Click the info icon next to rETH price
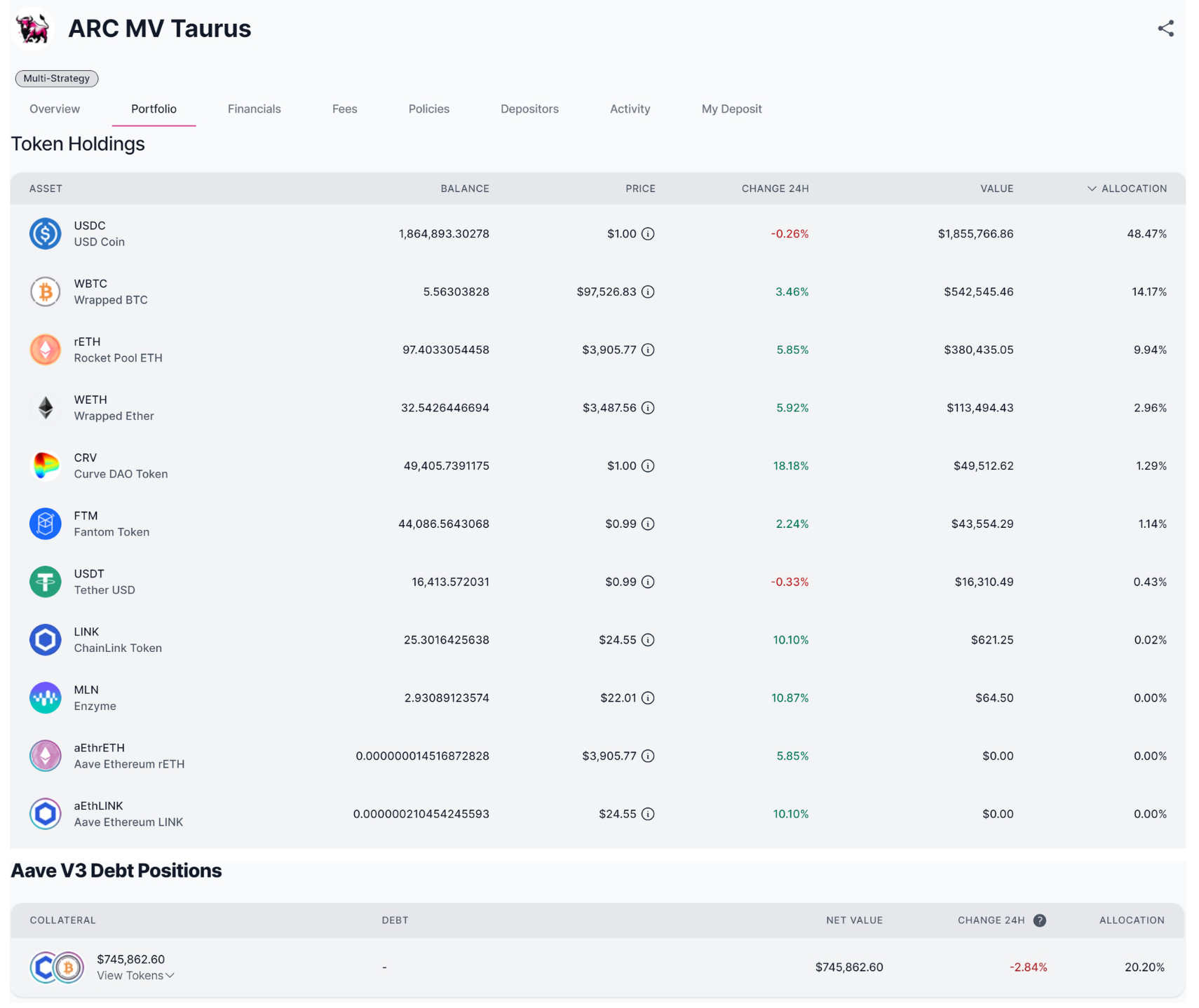This screenshot has height=1008, width=1199. pos(648,350)
